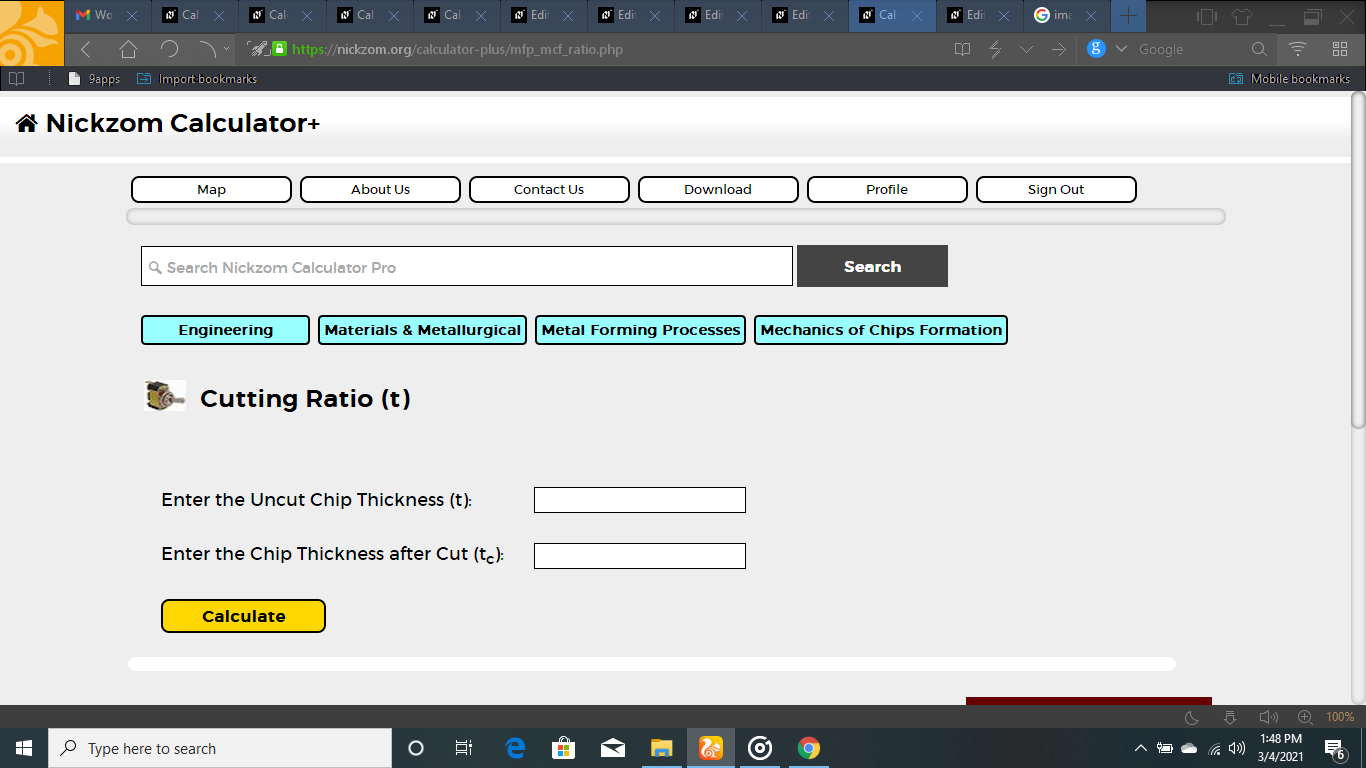Click the yellow Calculate button
Image resolution: width=1366 pixels, height=768 pixels.
pos(243,616)
